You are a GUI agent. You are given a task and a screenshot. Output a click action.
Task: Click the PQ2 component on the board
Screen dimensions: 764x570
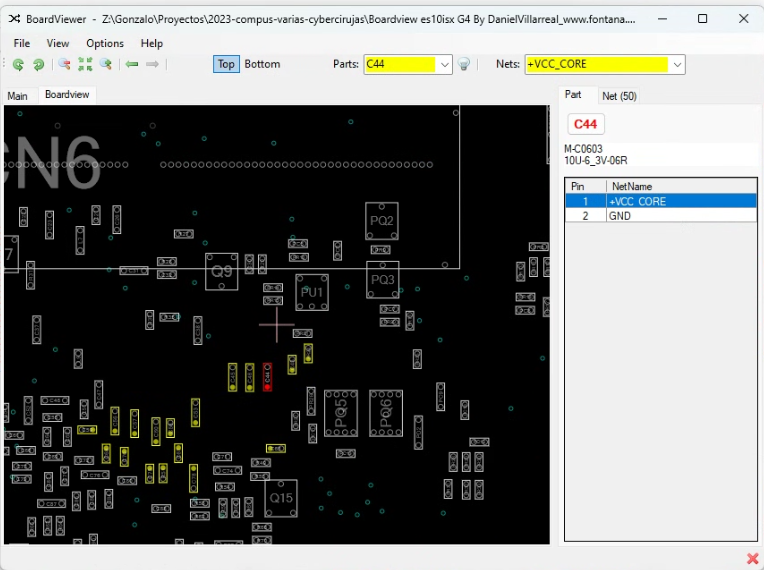382,221
